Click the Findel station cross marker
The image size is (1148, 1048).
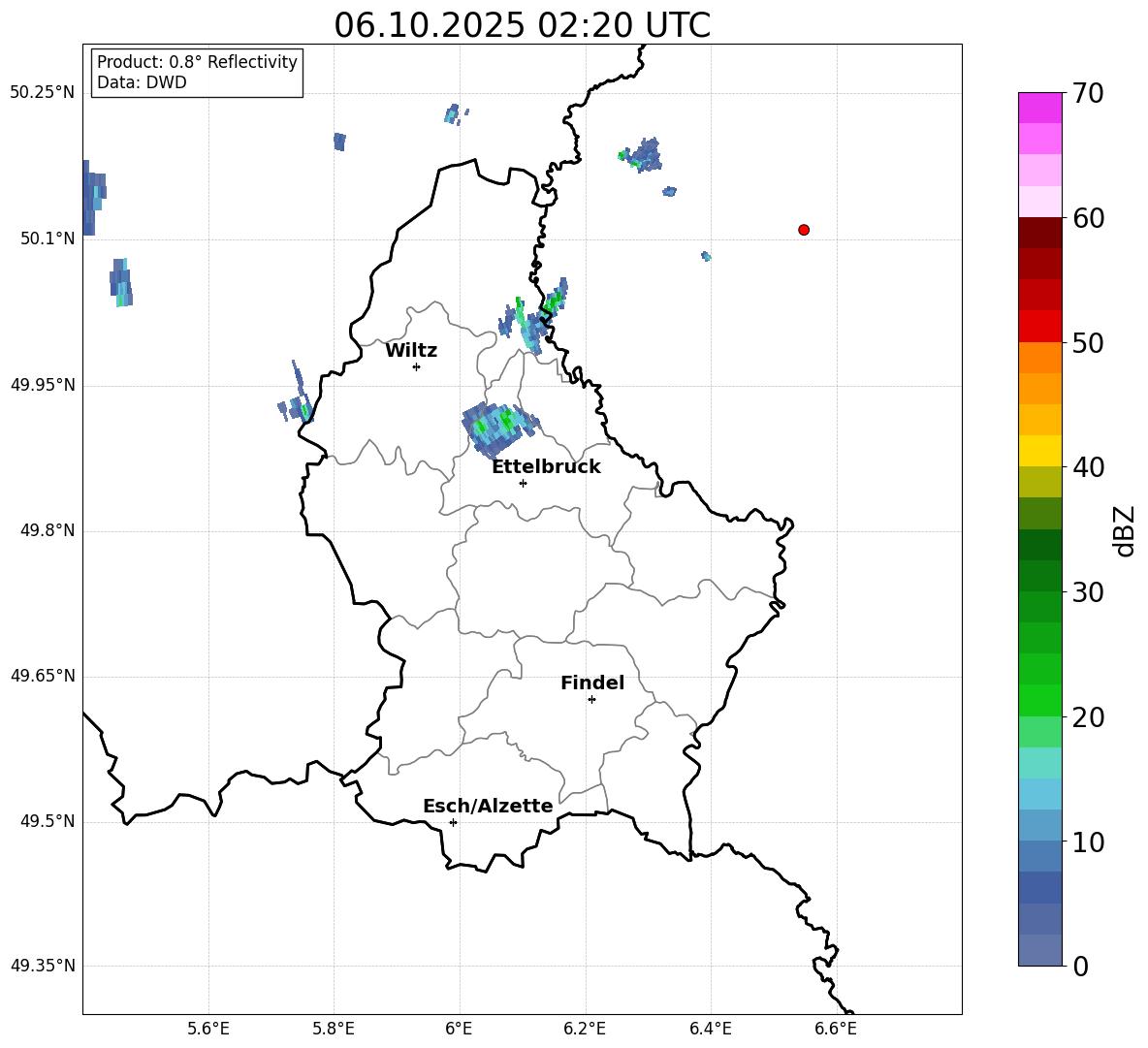tap(591, 700)
